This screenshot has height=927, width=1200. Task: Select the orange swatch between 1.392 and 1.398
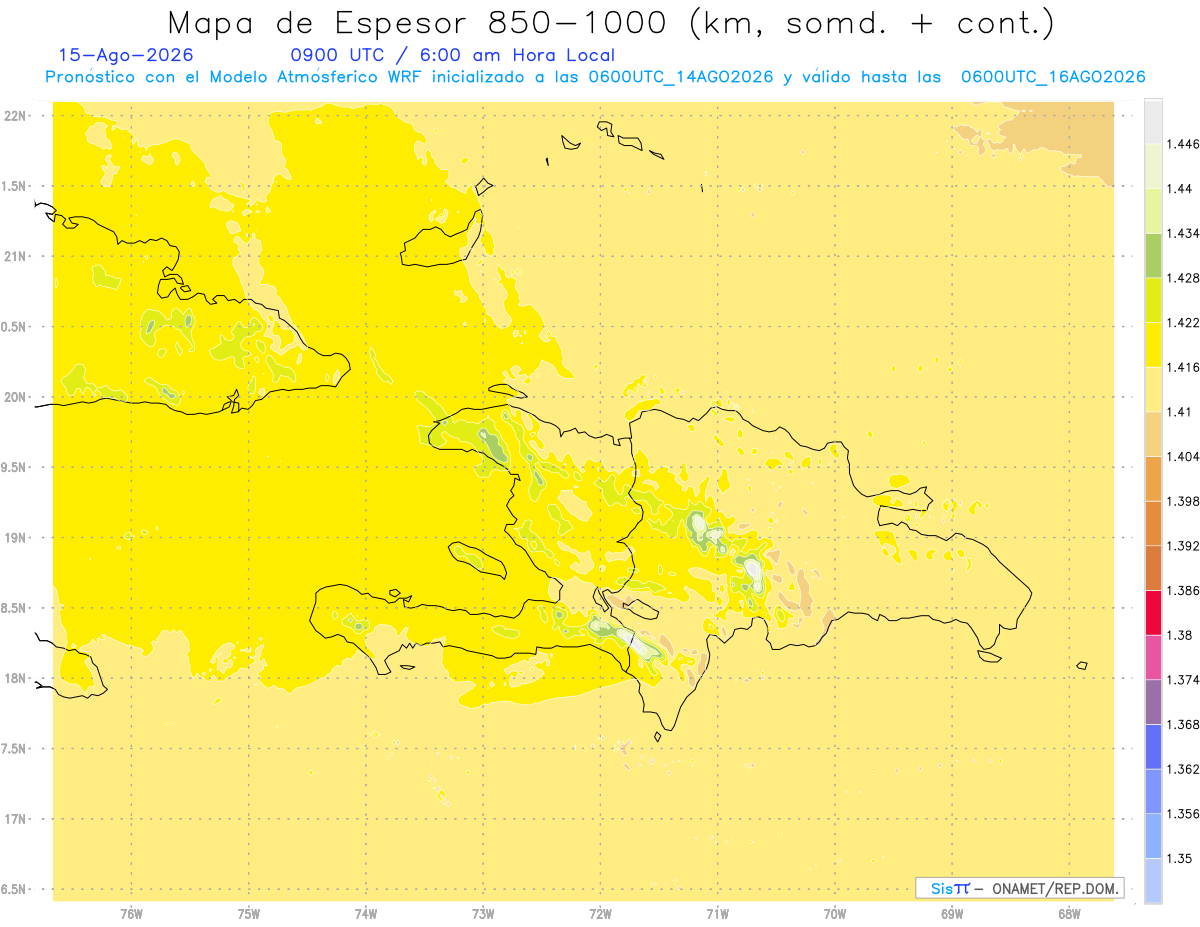[x=1152, y=523]
